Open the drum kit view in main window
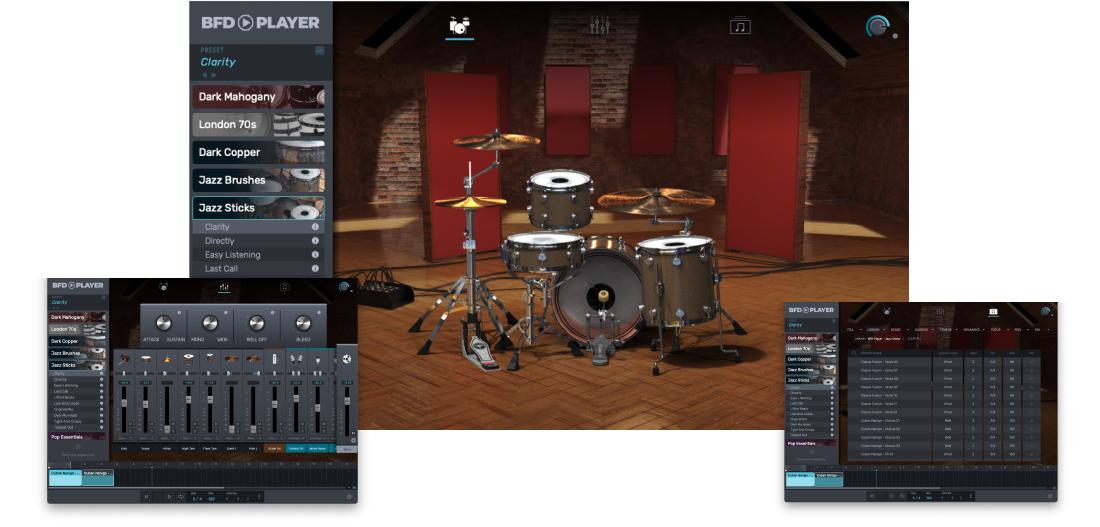 459,26
